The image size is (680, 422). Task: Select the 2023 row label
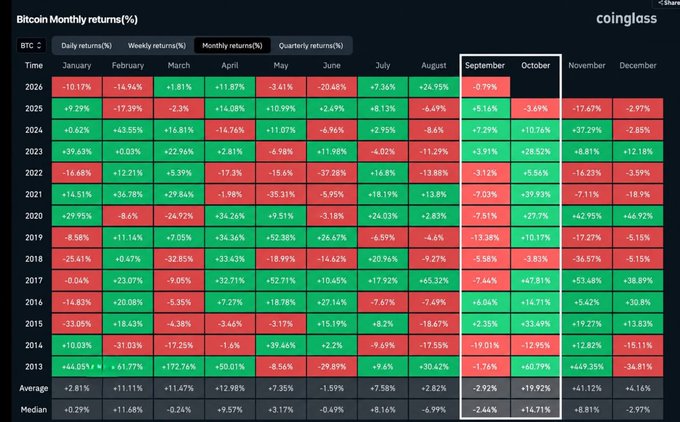click(34, 151)
